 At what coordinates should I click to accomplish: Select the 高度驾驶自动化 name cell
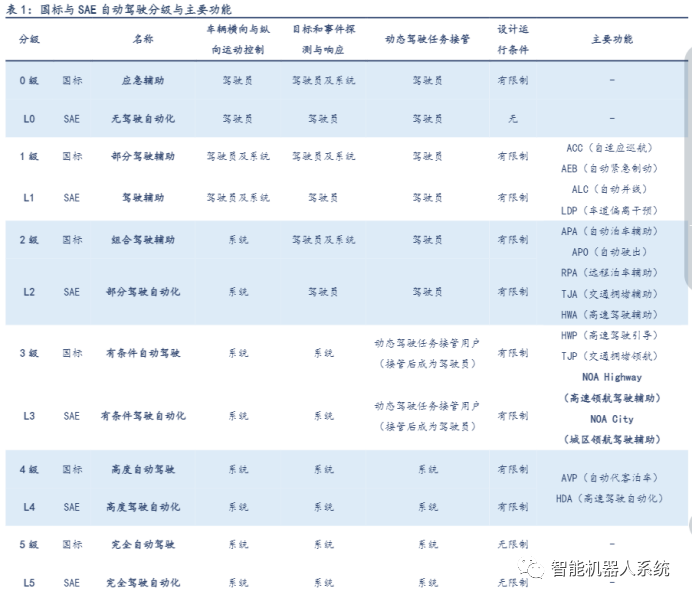coord(143,507)
